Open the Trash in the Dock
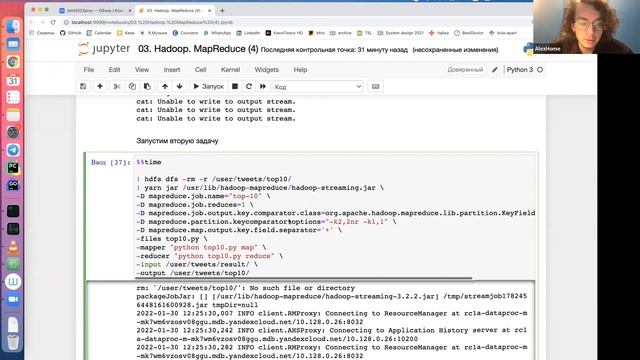Screen dimensions: 640x360 (x=13, y=341)
